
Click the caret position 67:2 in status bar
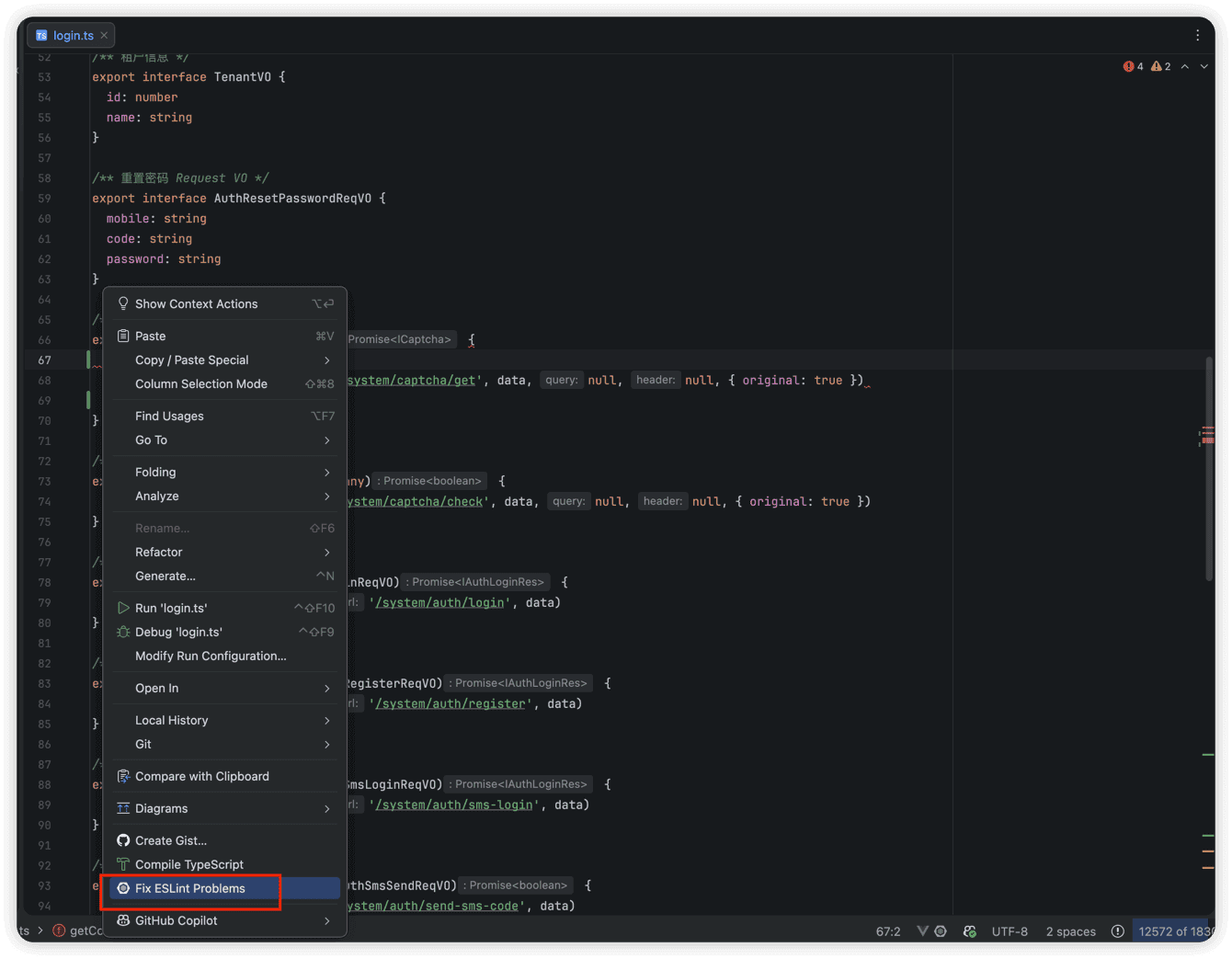coord(888,931)
